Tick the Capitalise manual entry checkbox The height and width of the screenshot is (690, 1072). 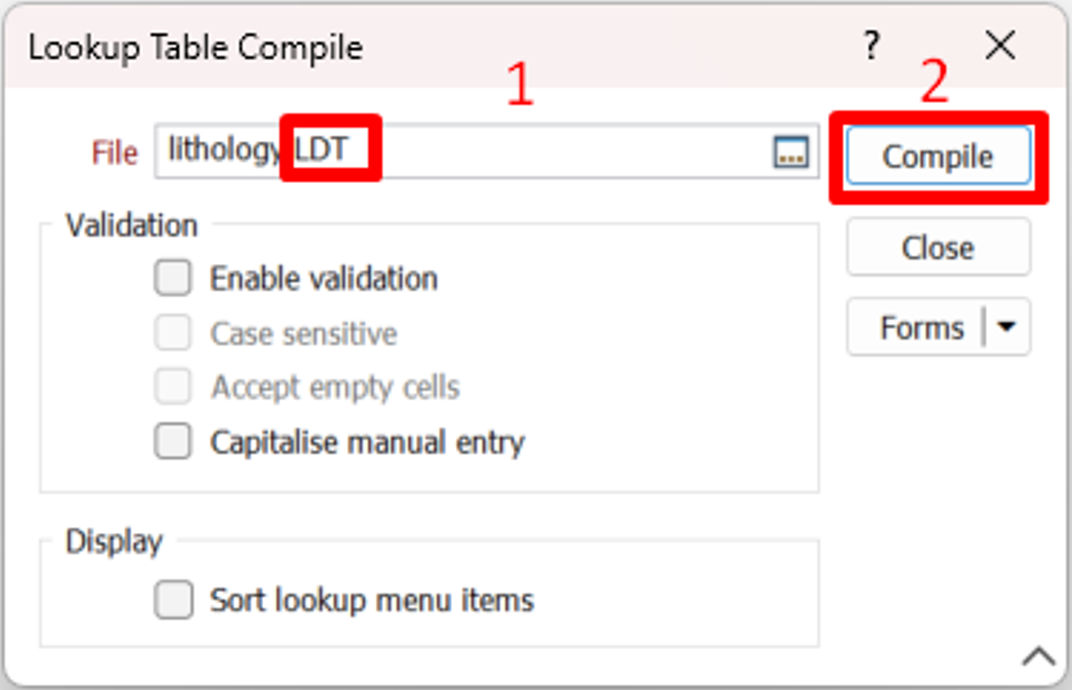173,442
